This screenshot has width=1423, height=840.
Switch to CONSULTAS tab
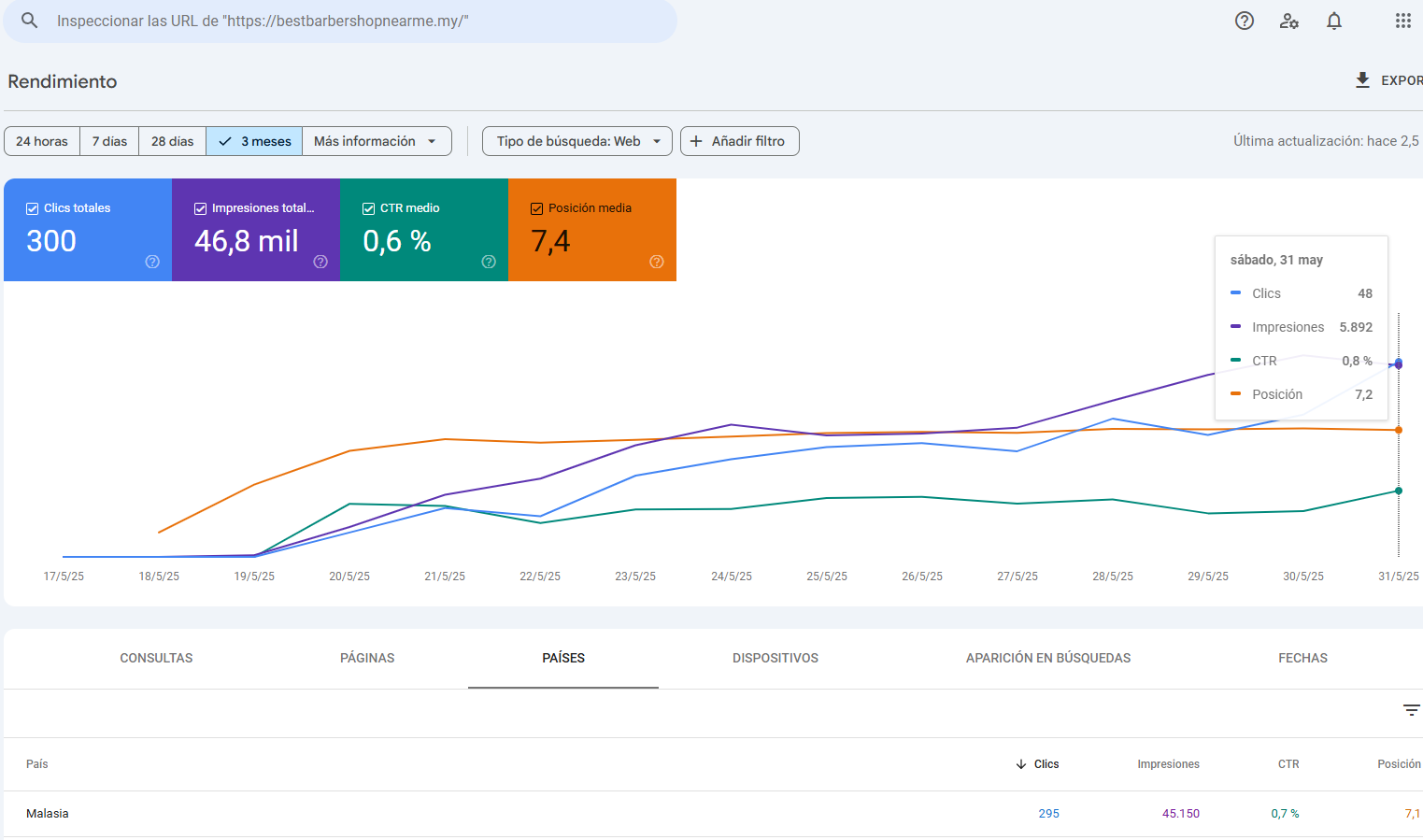pyautogui.click(x=156, y=658)
